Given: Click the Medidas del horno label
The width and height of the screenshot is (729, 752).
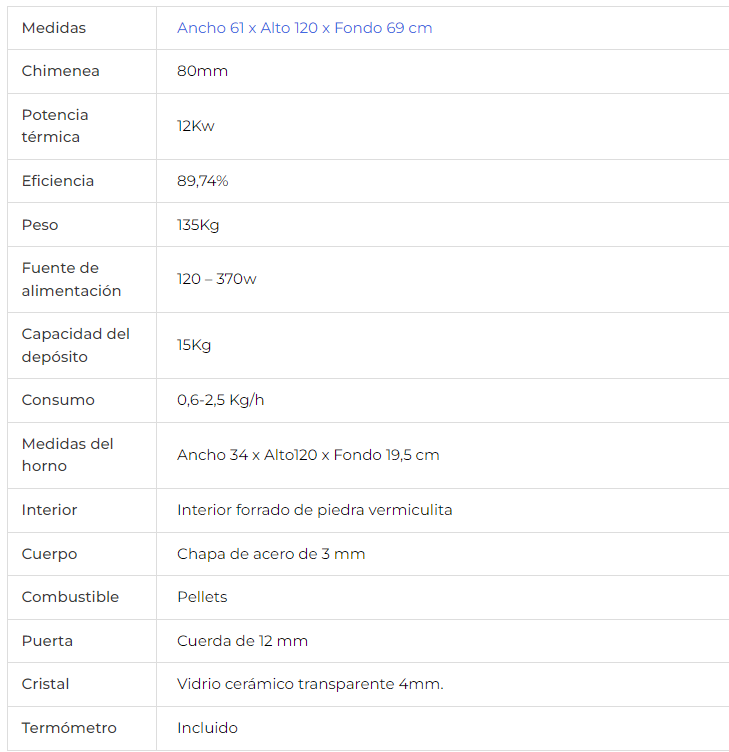Looking at the screenshot, I should click(68, 455).
